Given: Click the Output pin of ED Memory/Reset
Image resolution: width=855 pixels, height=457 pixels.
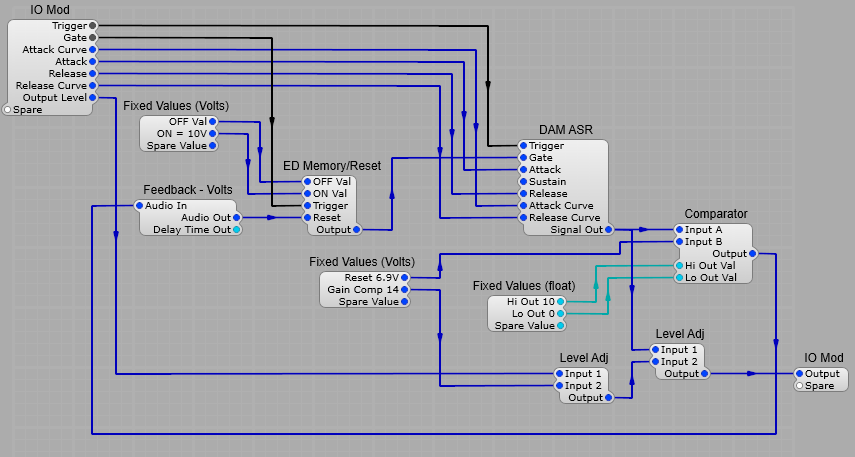Looking at the screenshot, I should 357,229.
